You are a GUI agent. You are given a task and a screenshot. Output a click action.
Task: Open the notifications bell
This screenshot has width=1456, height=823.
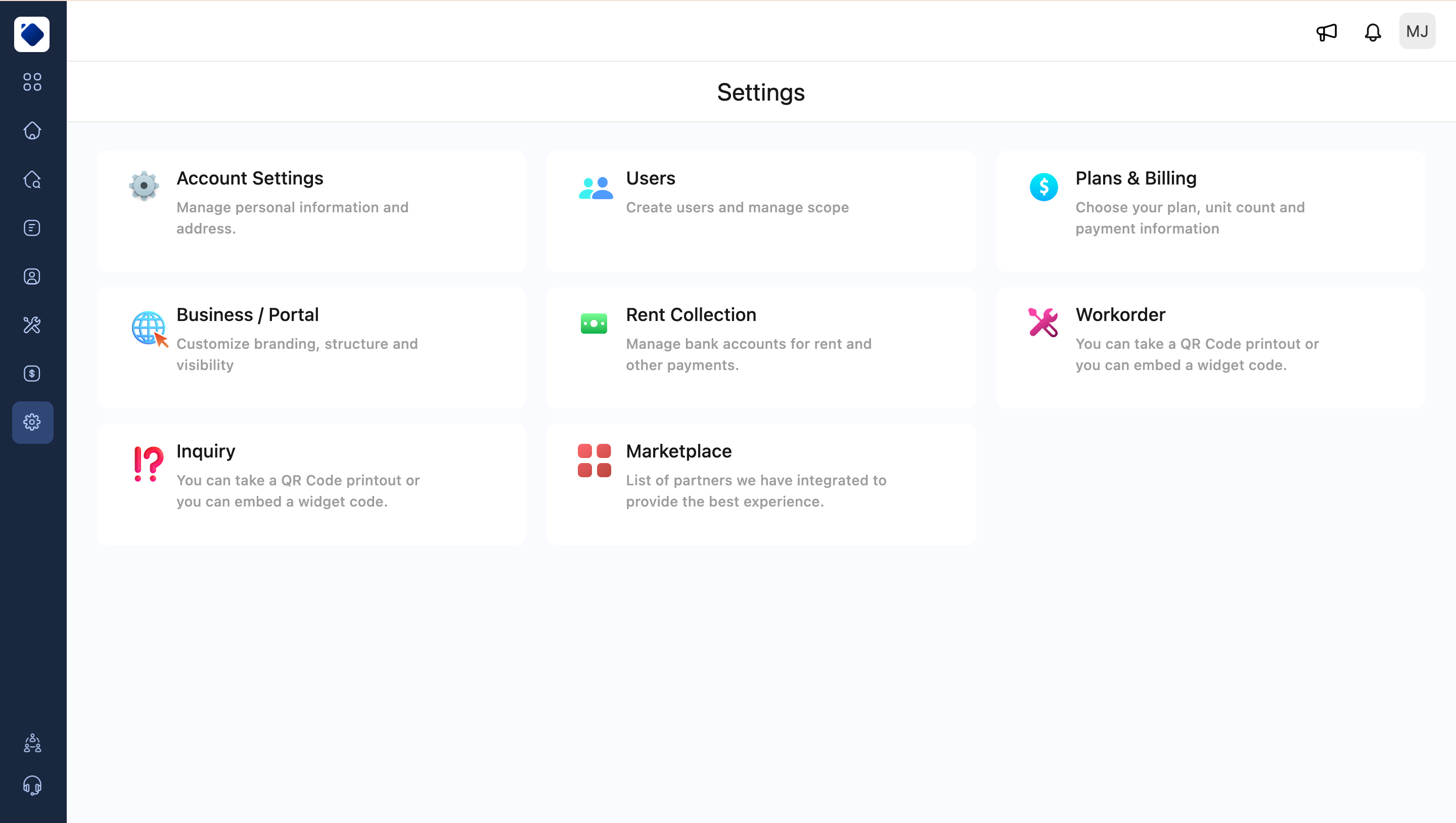[x=1373, y=32]
